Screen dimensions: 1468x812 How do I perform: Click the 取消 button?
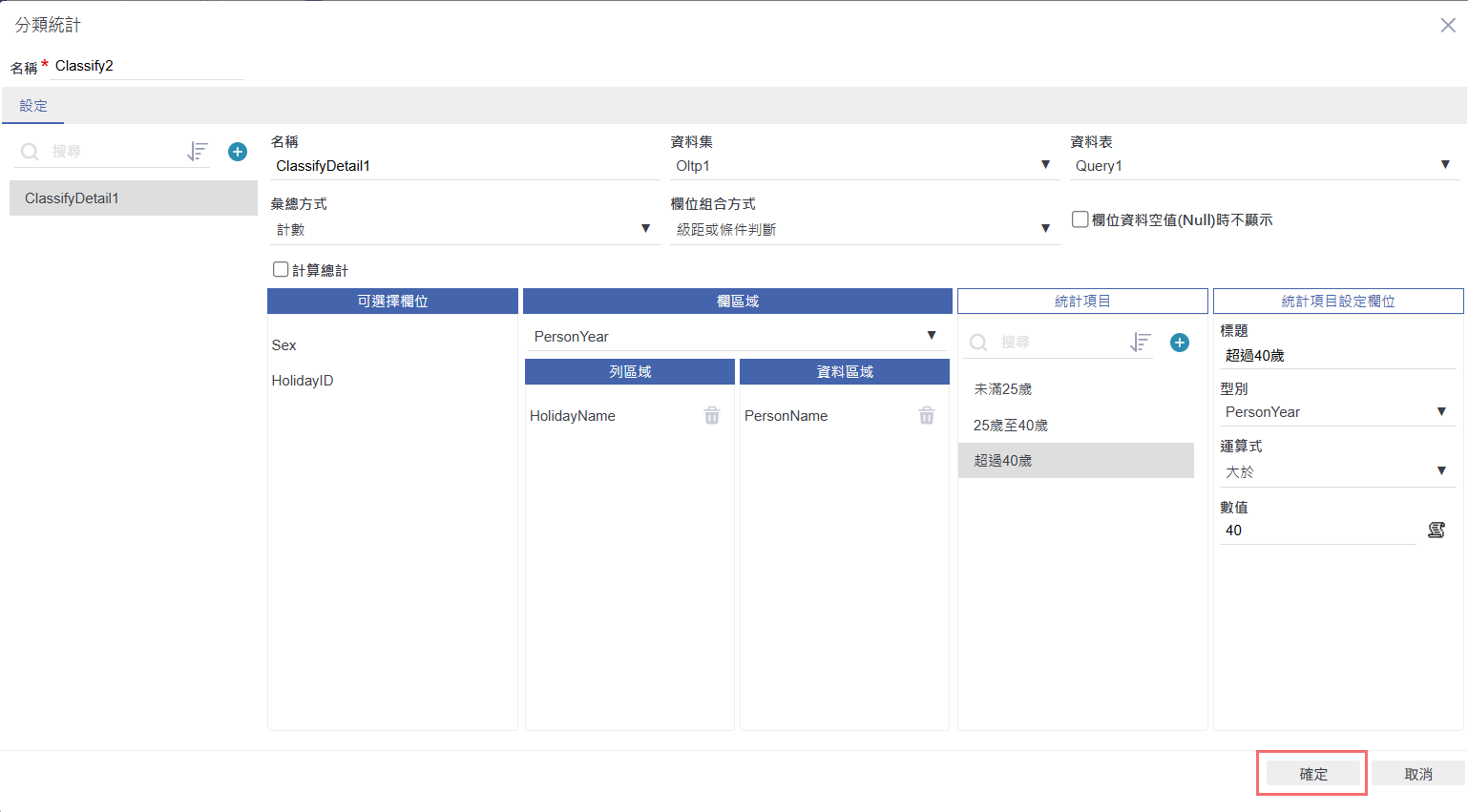(1418, 774)
